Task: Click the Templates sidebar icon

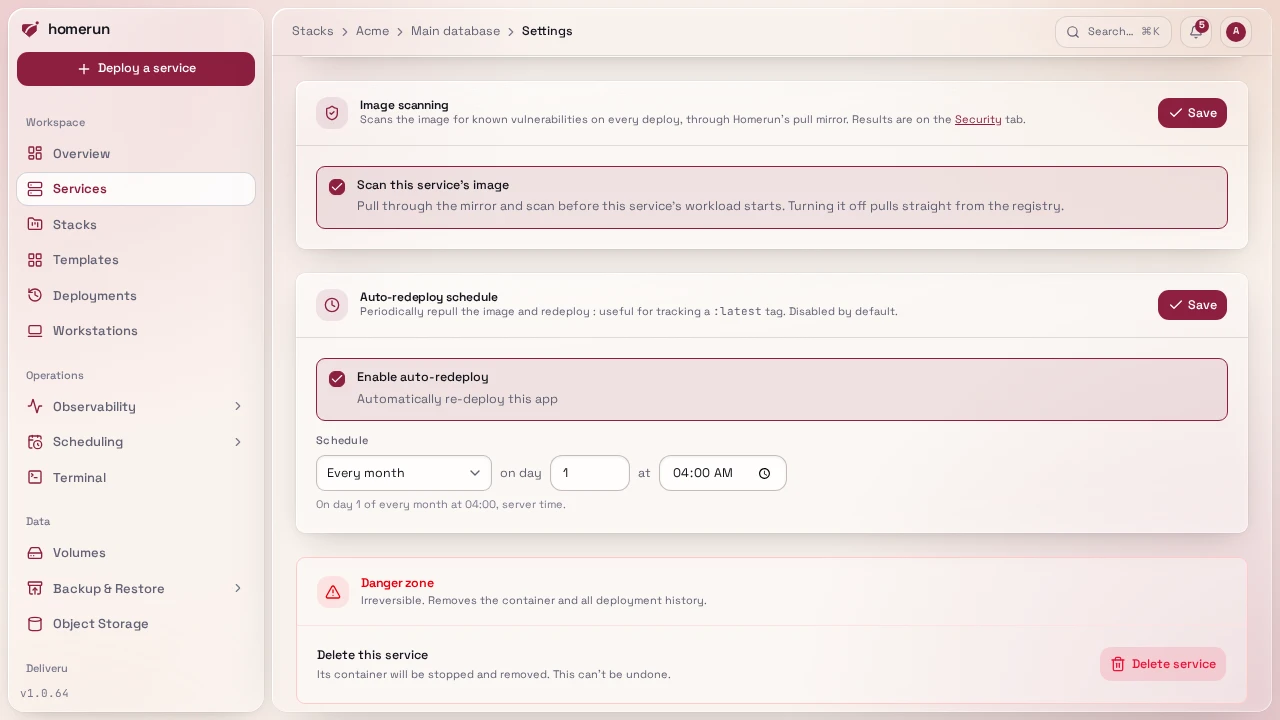Action: pyautogui.click(x=35, y=260)
